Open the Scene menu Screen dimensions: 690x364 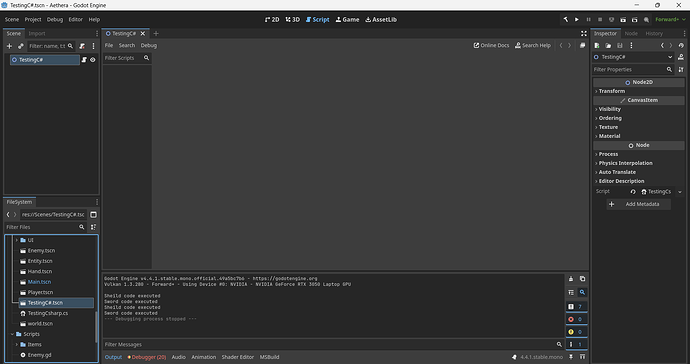tap(12, 19)
